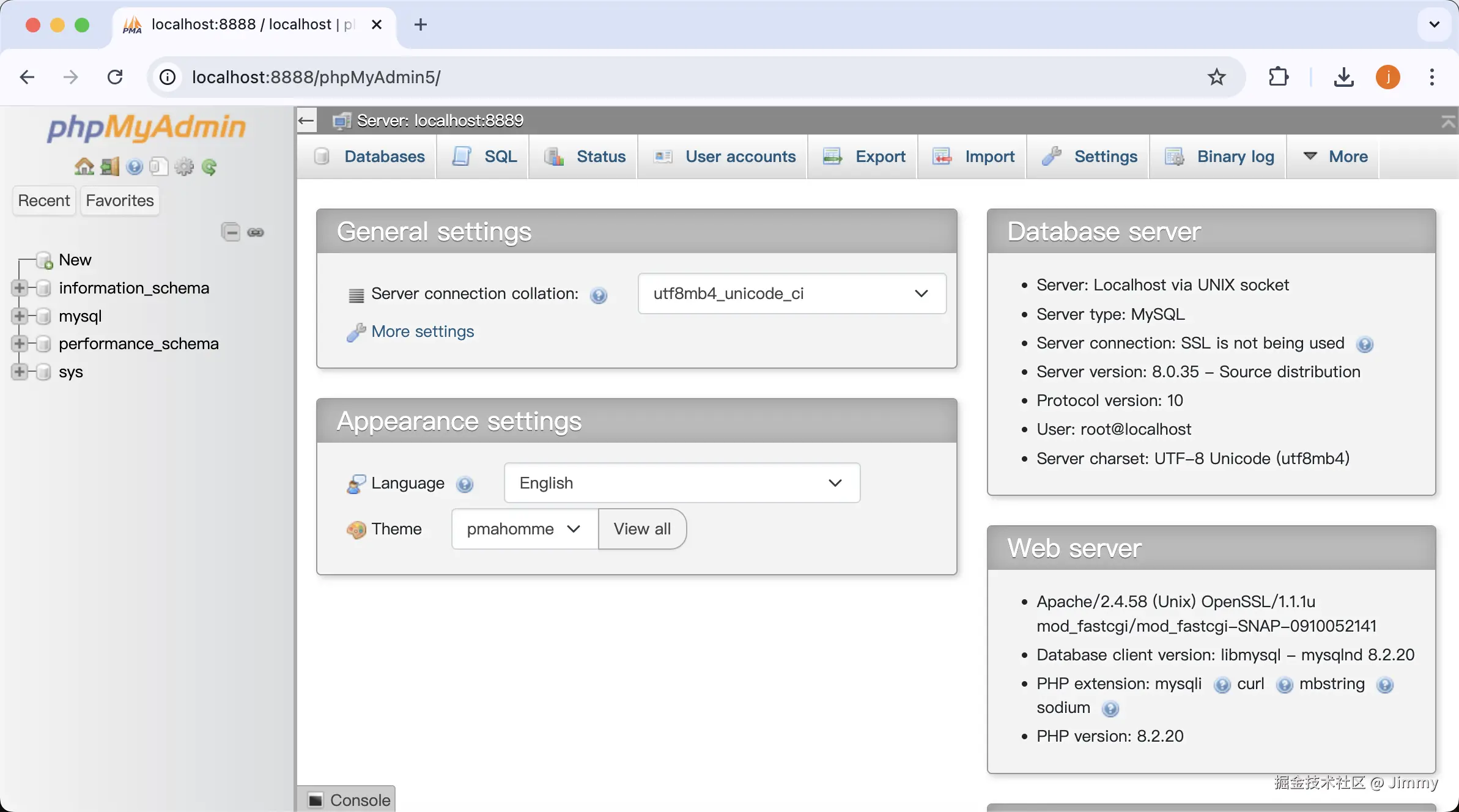Open phpMyAdmin documentation help icon in the sidebar
Screen dimensions: 1459x812
[x=135, y=166]
